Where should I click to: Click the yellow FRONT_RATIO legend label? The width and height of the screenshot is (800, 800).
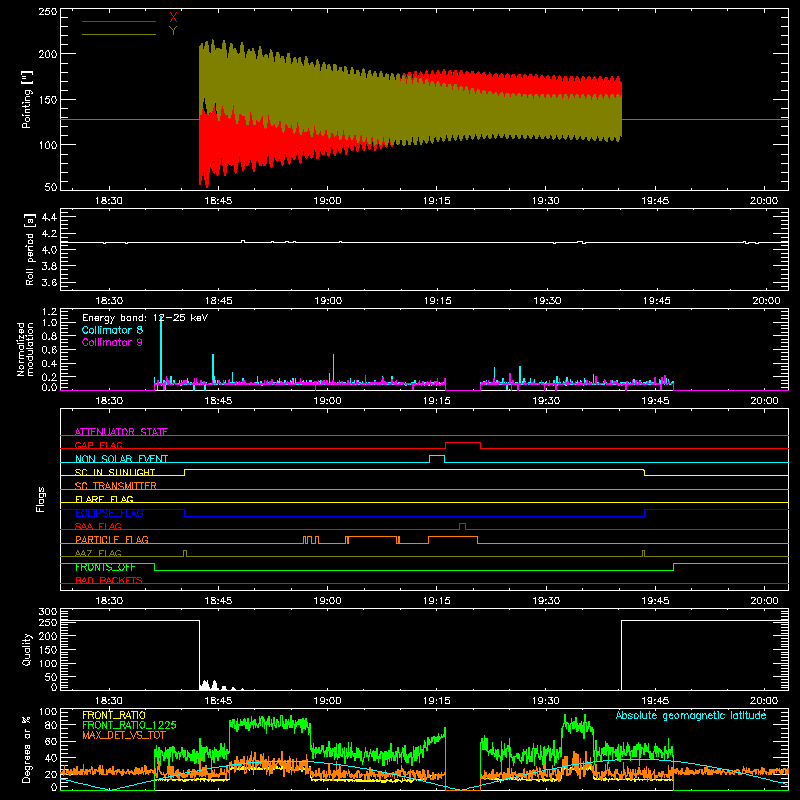tap(114, 715)
